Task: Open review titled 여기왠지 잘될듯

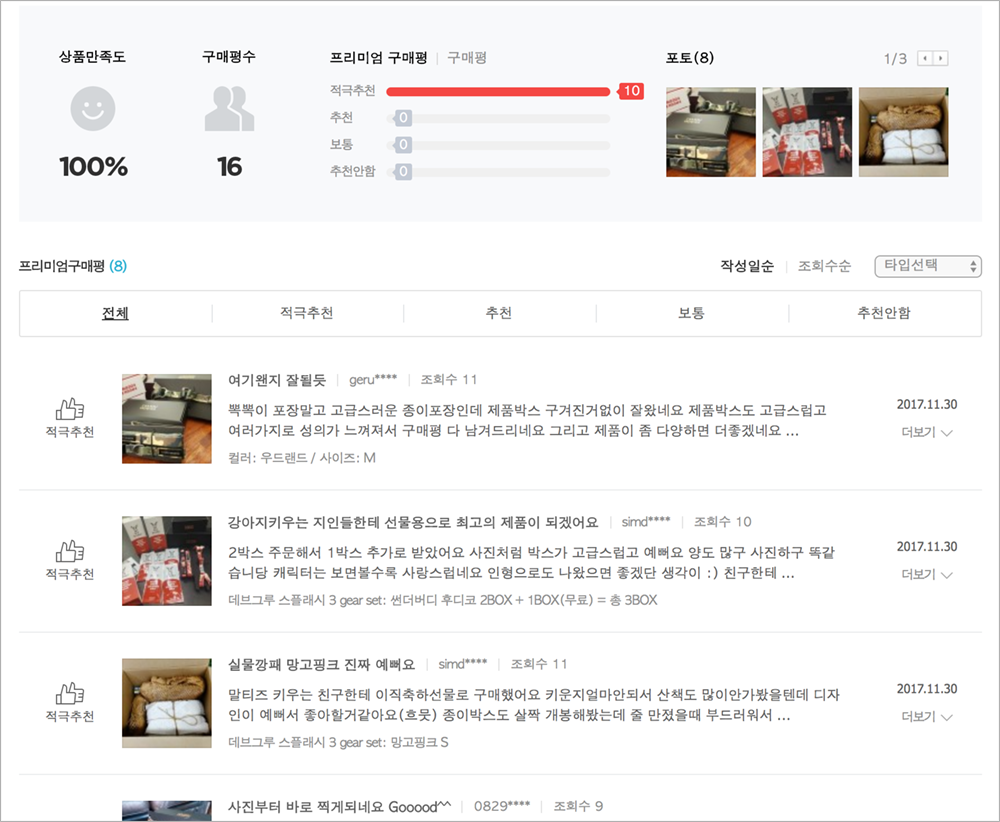Action: [277, 380]
